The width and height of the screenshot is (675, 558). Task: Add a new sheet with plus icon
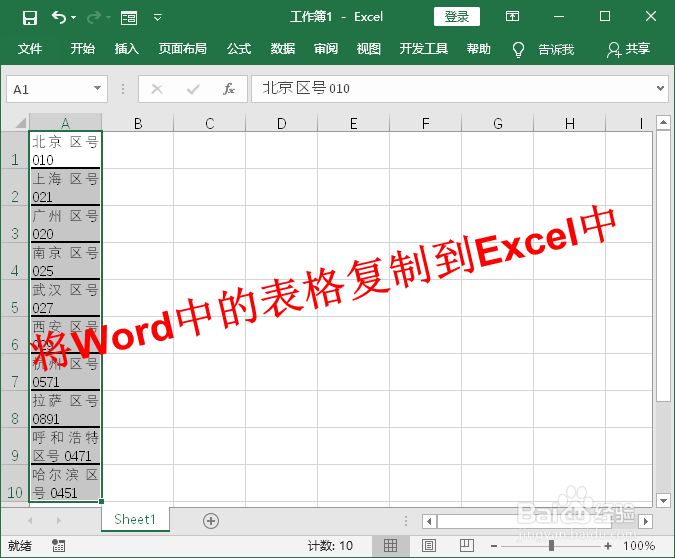(x=211, y=521)
